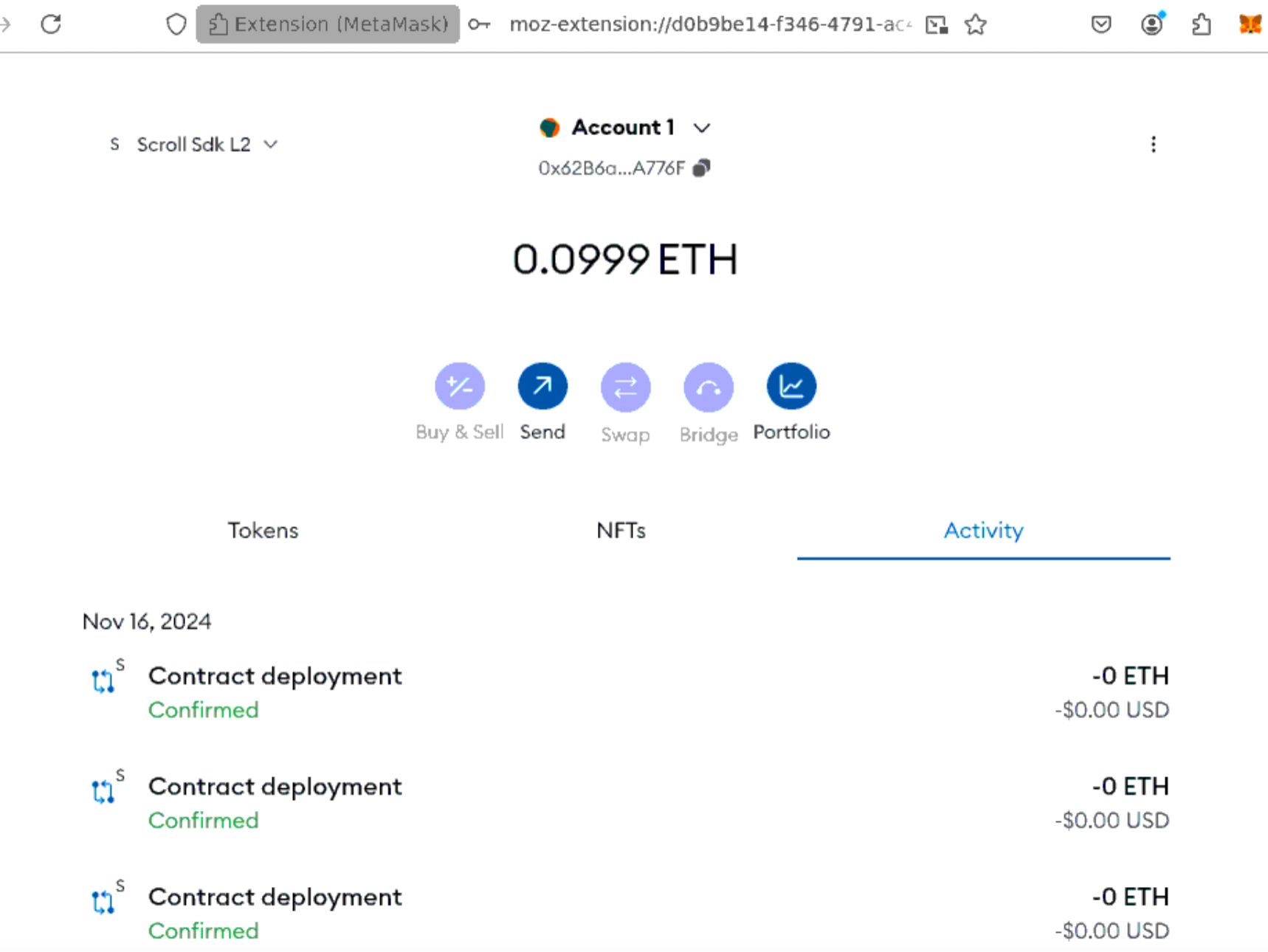Open the Scroll Sdk L2 network selector
The image size is (1268, 952).
193,145
